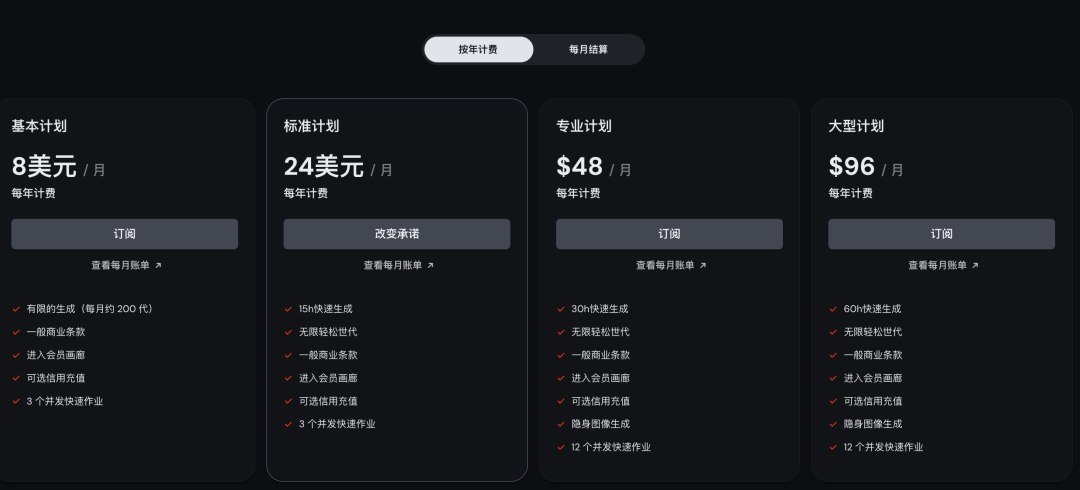This screenshot has width=1080, height=490.
Task: Select the 标准计划 card title
Action: point(311,126)
